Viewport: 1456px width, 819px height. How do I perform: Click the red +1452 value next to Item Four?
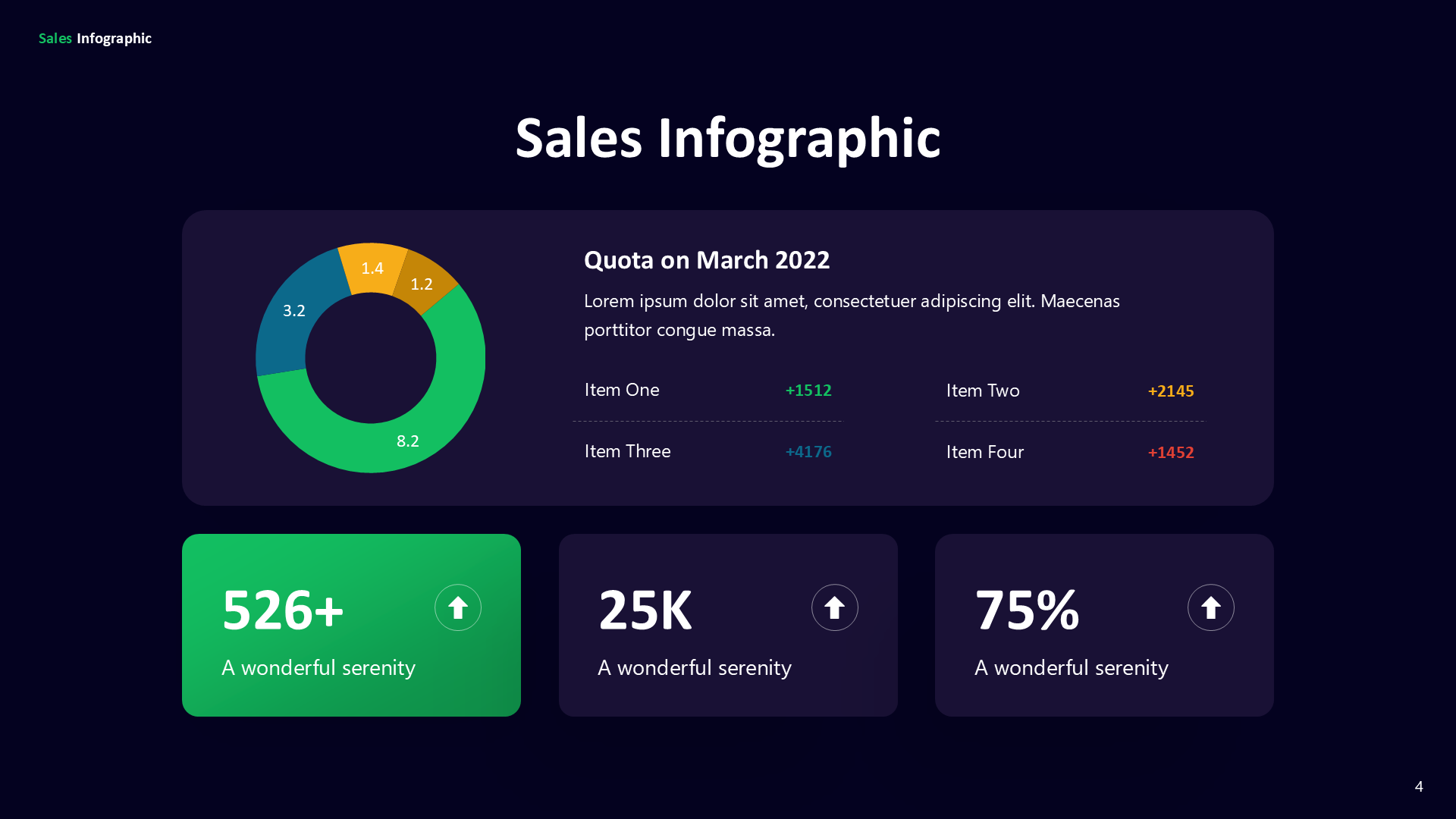point(1171,452)
